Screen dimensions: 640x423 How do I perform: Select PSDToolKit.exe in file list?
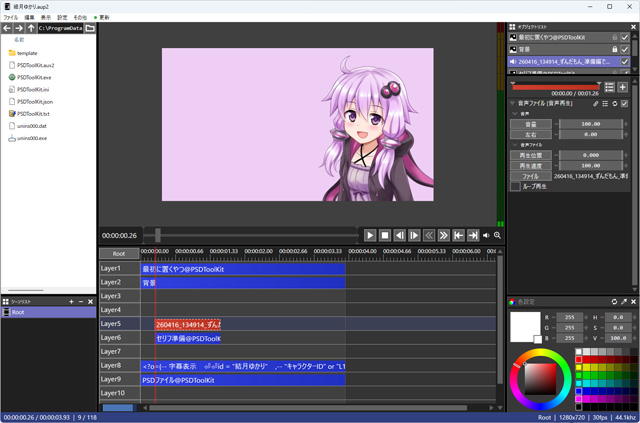[x=30, y=77]
